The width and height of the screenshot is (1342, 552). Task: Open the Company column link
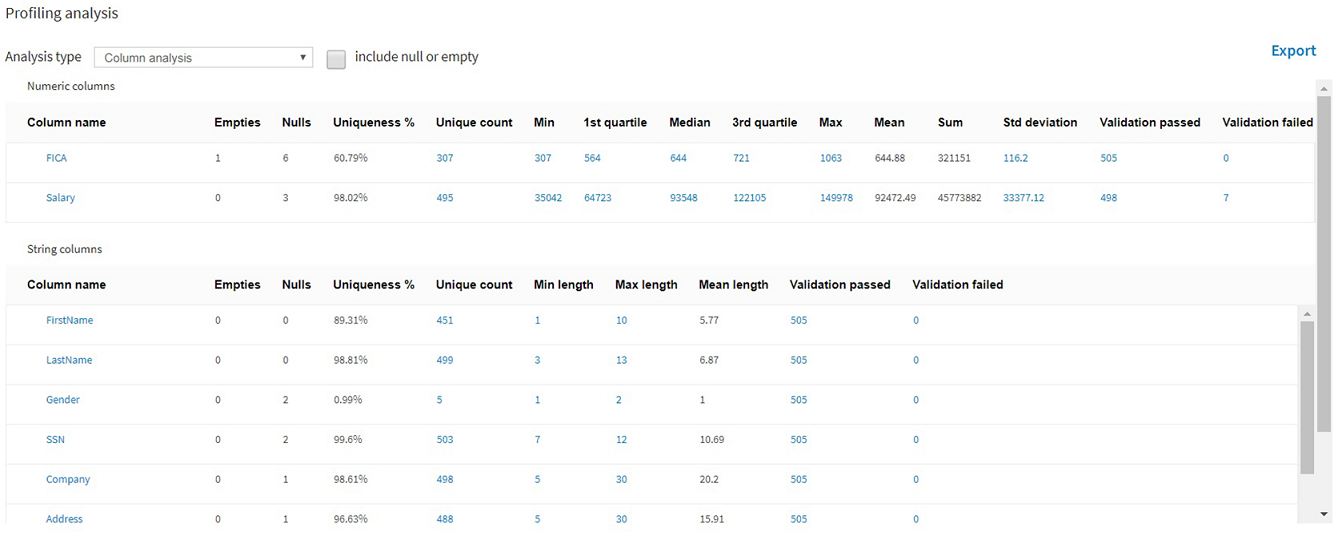68,480
